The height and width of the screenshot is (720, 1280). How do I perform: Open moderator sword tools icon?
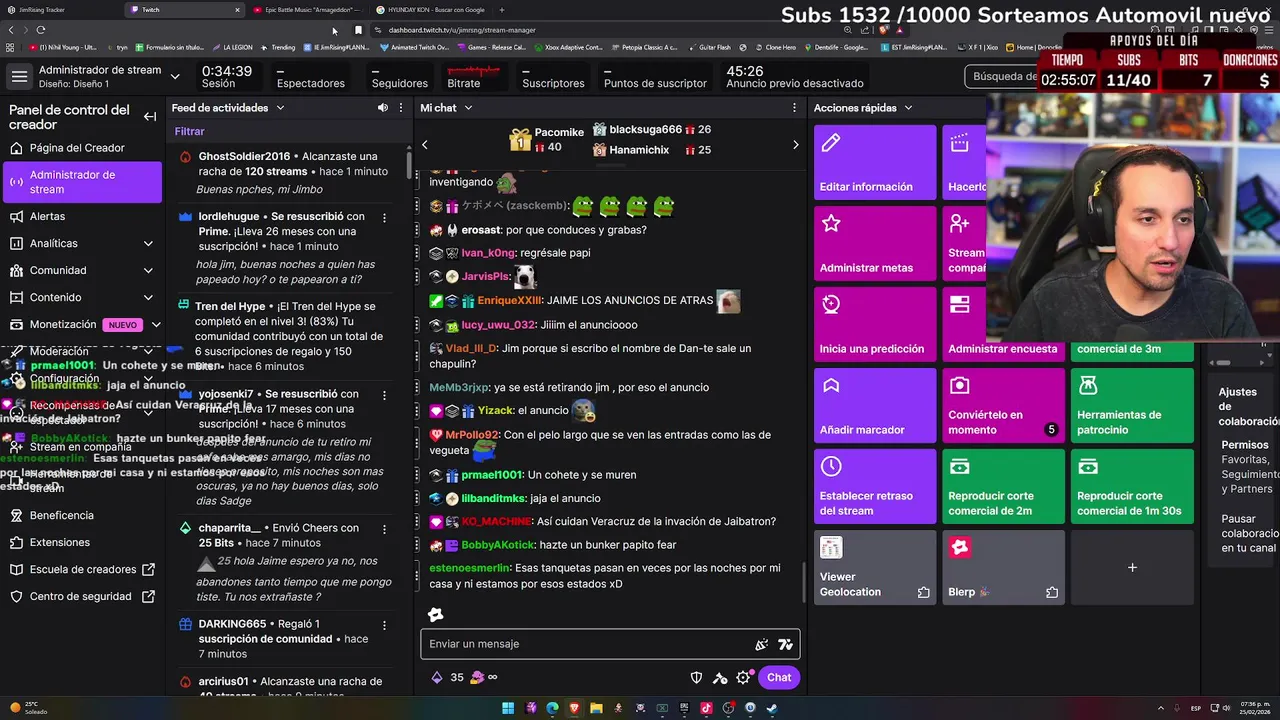(x=720, y=677)
